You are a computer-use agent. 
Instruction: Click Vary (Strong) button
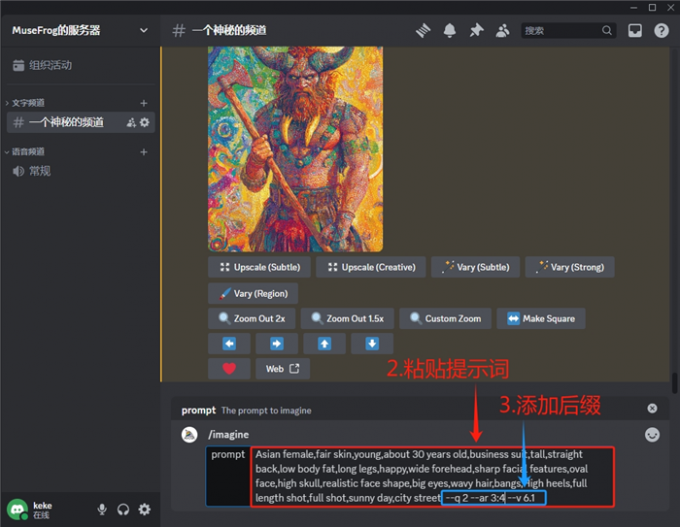click(x=569, y=267)
